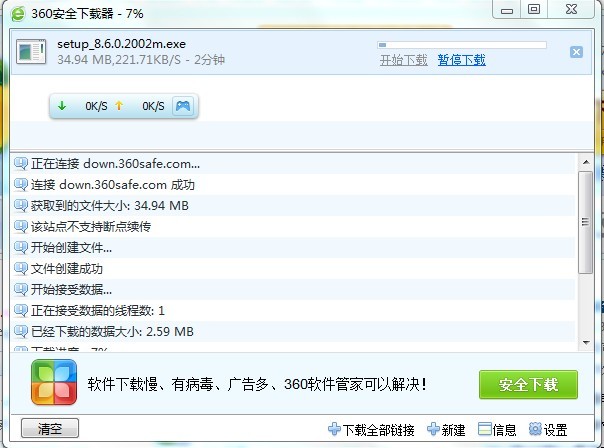The image size is (604, 448).
Task: Click the 暂停下载 link
Action: point(461,60)
